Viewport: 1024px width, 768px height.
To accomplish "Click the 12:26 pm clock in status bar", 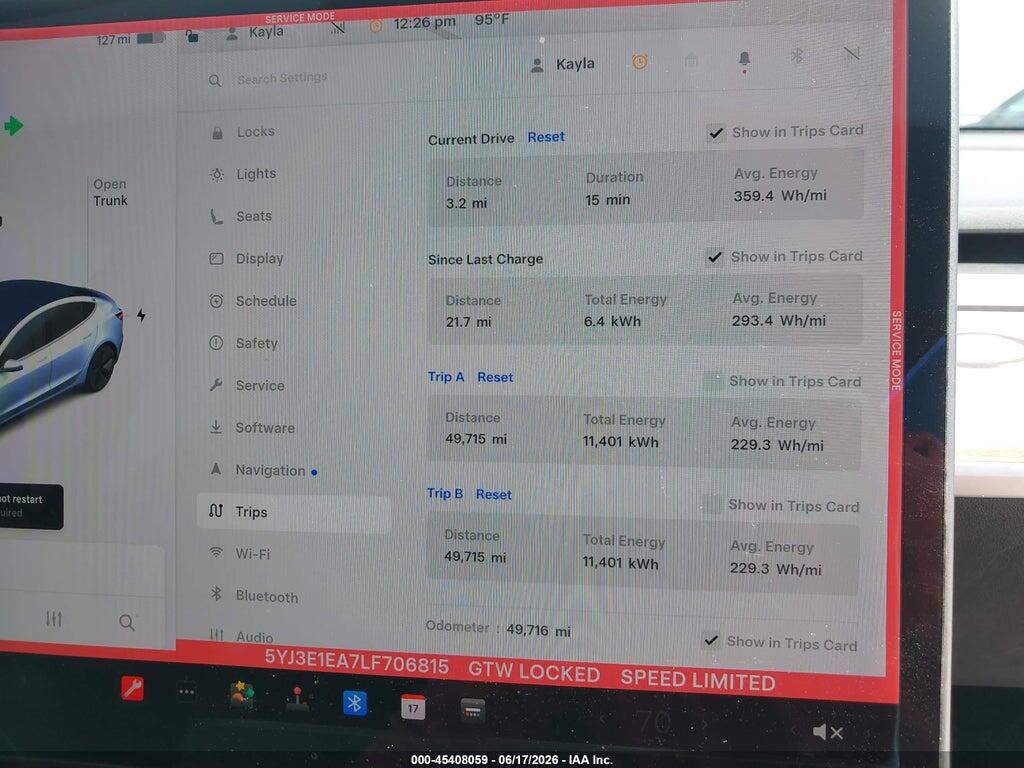I will point(424,23).
